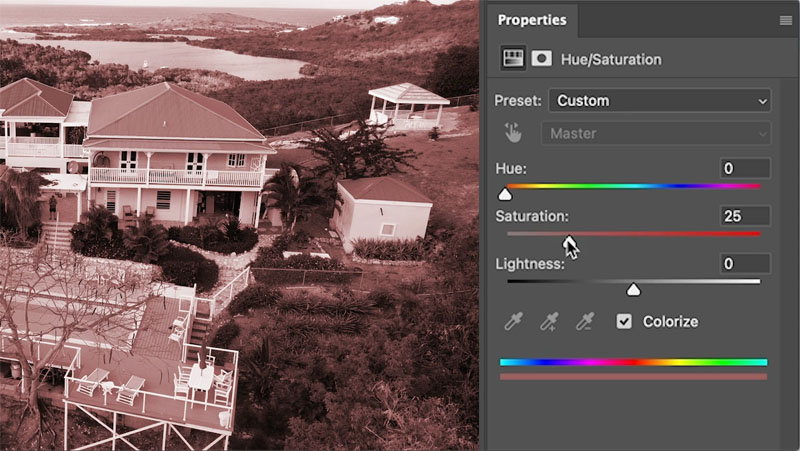
Task: Select the Add to Sample eyedropper
Action: click(549, 321)
